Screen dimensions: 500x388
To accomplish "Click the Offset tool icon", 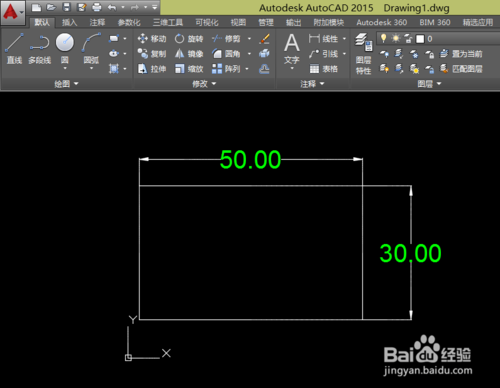I will [264, 69].
